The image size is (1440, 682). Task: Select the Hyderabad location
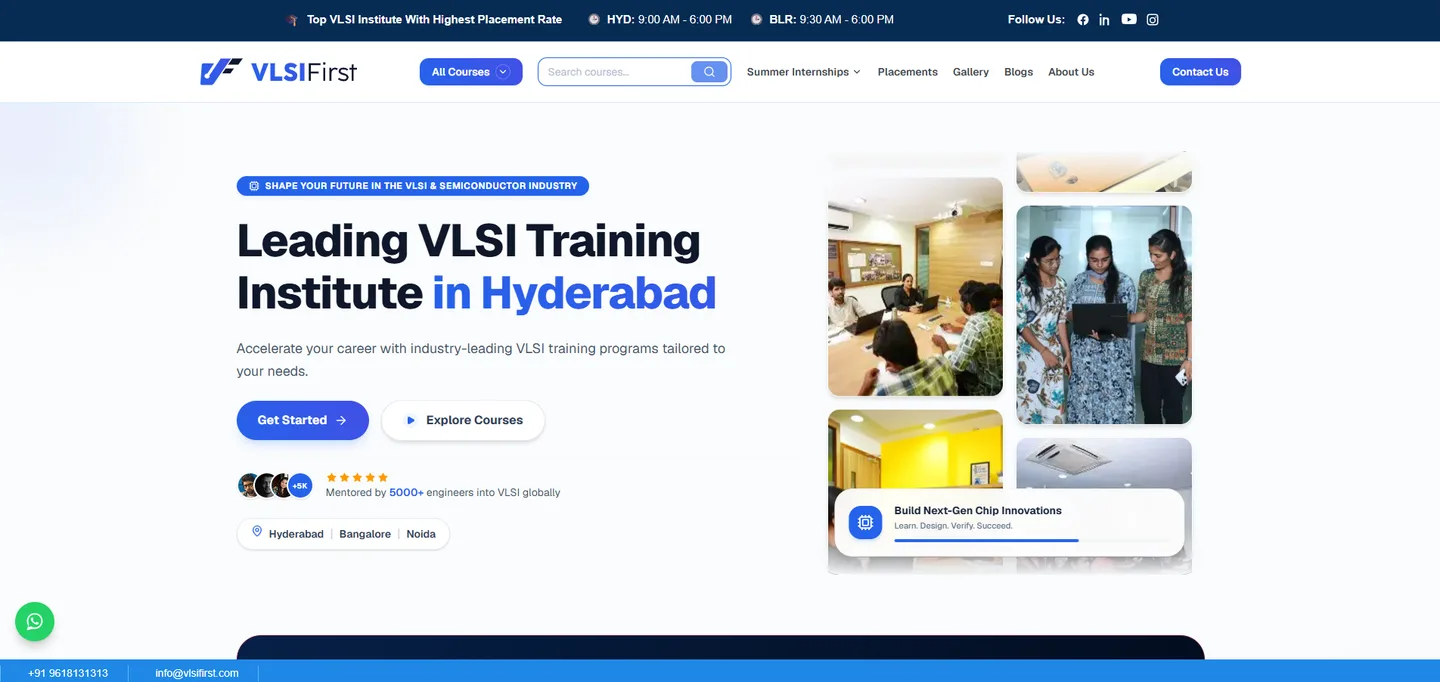[x=296, y=534]
